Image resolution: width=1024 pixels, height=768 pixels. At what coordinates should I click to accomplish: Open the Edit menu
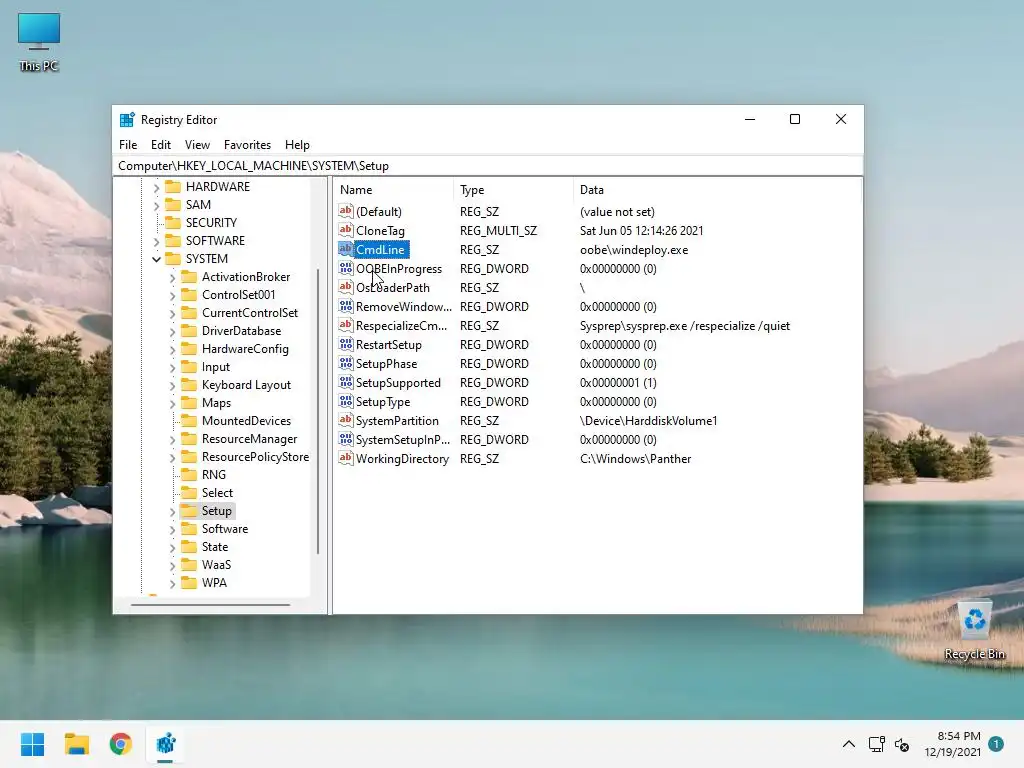pyautogui.click(x=161, y=145)
